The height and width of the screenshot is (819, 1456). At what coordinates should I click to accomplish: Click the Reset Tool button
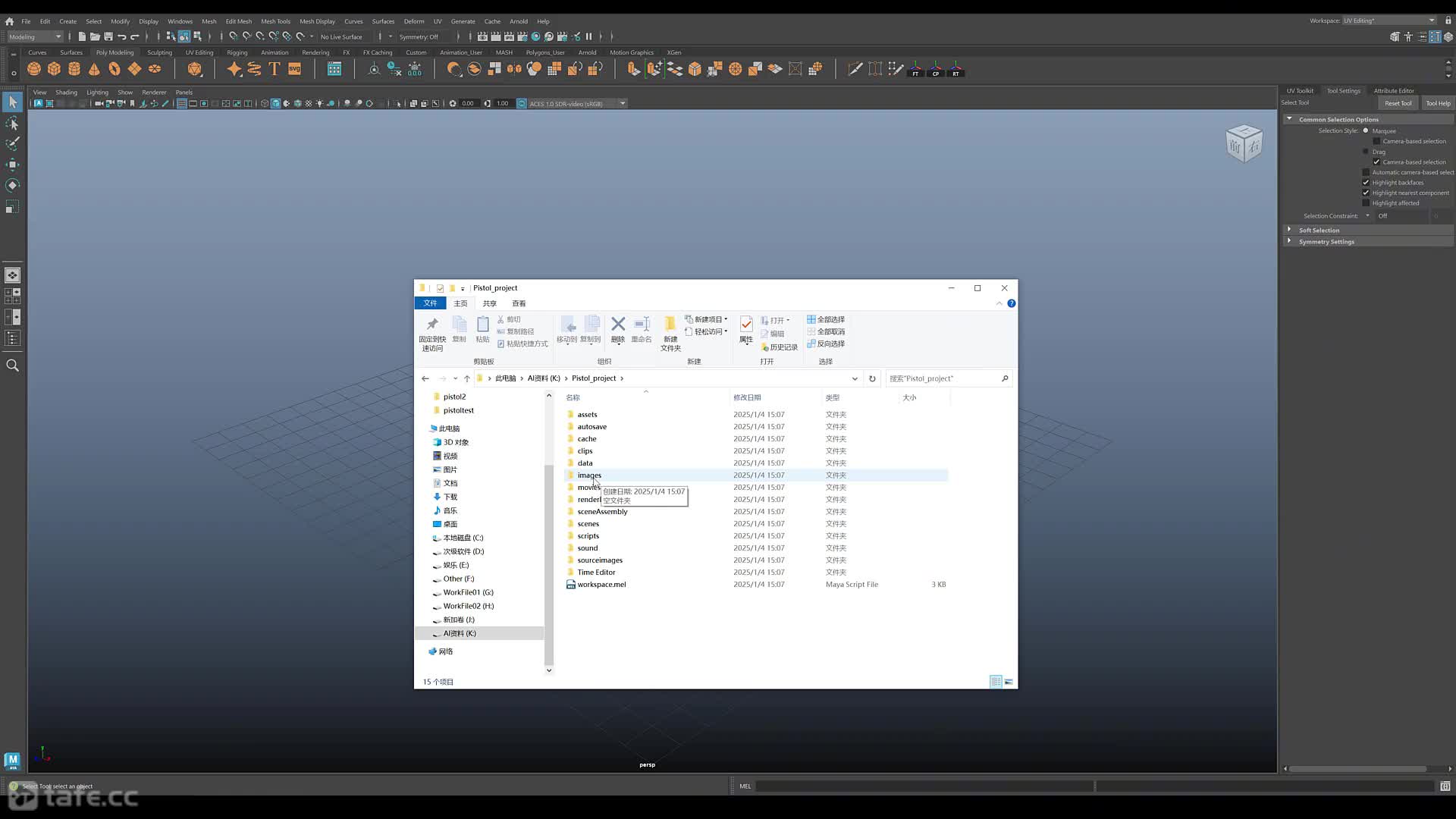click(1398, 103)
